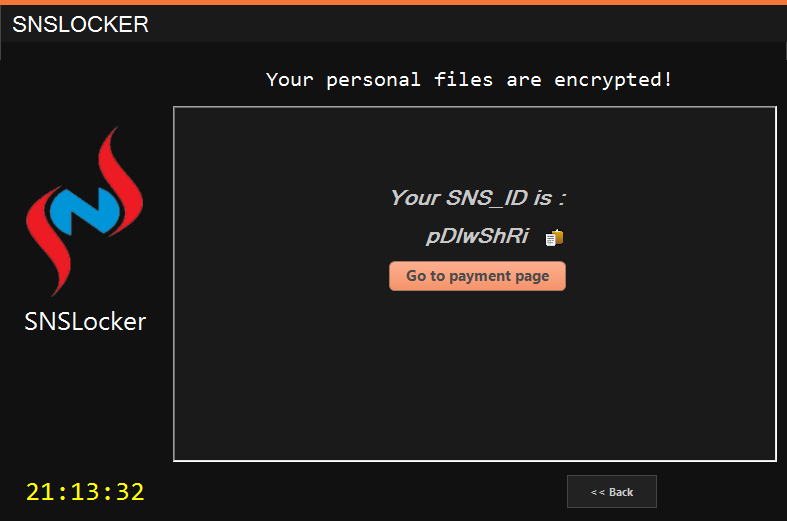Copy the SNS_ID using the clipboard icon

pyautogui.click(x=554, y=237)
